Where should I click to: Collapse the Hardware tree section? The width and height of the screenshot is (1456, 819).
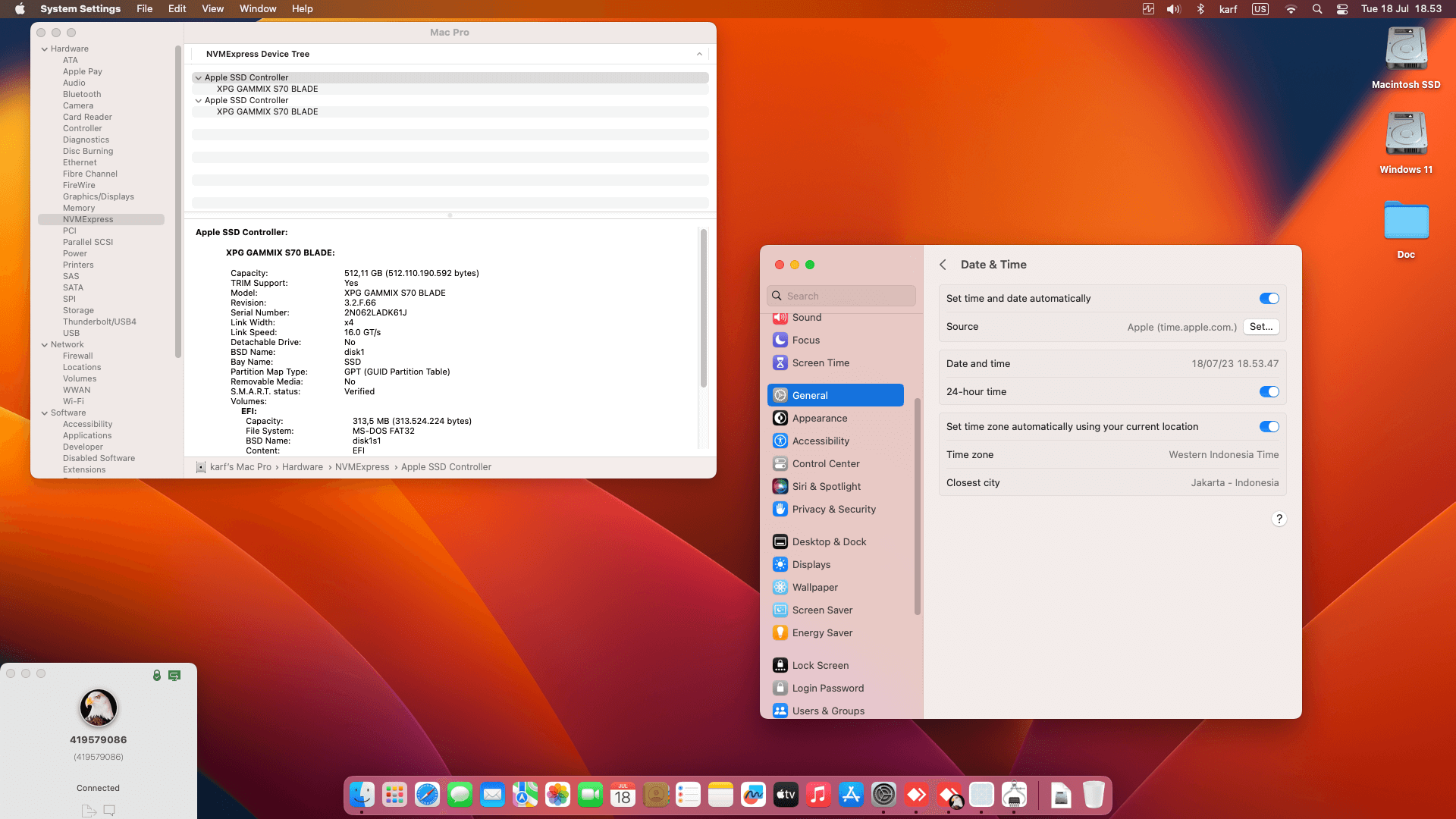click(x=45, y=49)
